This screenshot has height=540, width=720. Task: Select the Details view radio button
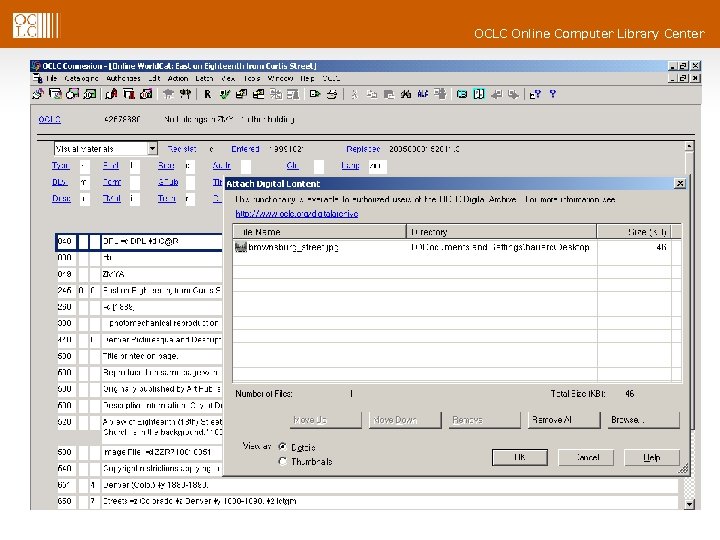click(283, 446)
